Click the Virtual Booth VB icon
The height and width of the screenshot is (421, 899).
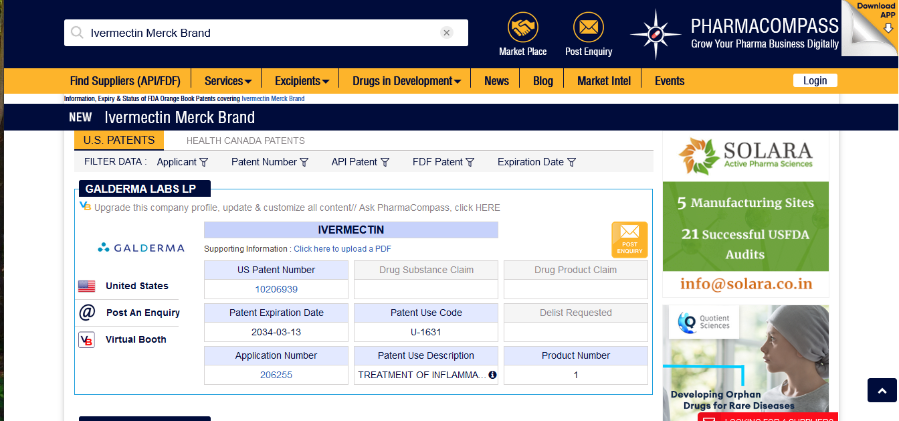(x=87, y=340)
